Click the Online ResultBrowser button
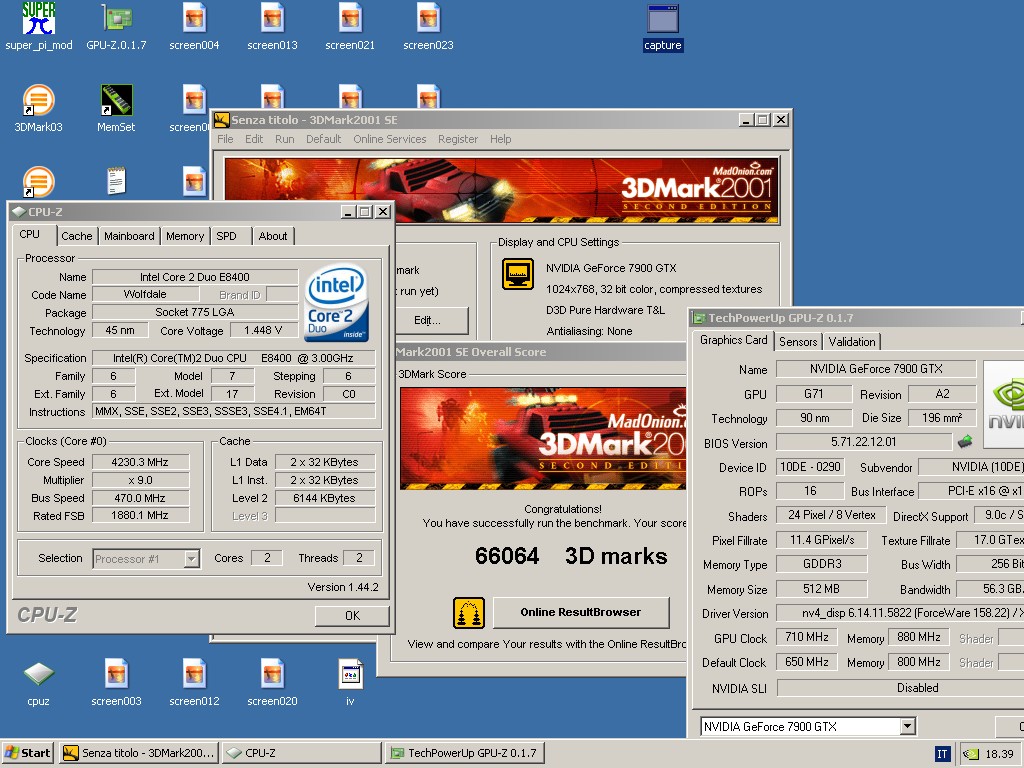 pos(581,612)
